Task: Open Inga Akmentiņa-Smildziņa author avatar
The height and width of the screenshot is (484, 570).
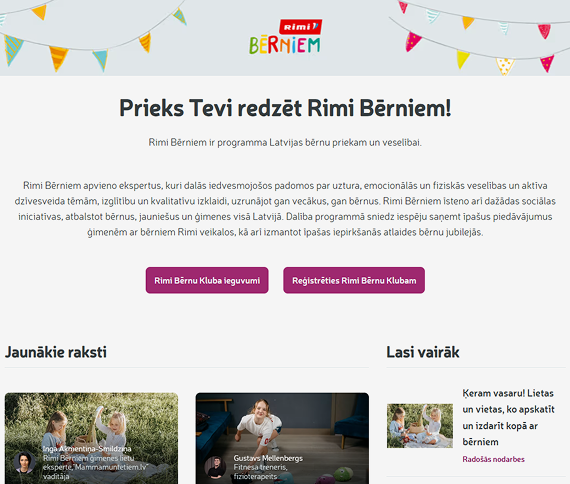Action: click(x=24, y=463)
